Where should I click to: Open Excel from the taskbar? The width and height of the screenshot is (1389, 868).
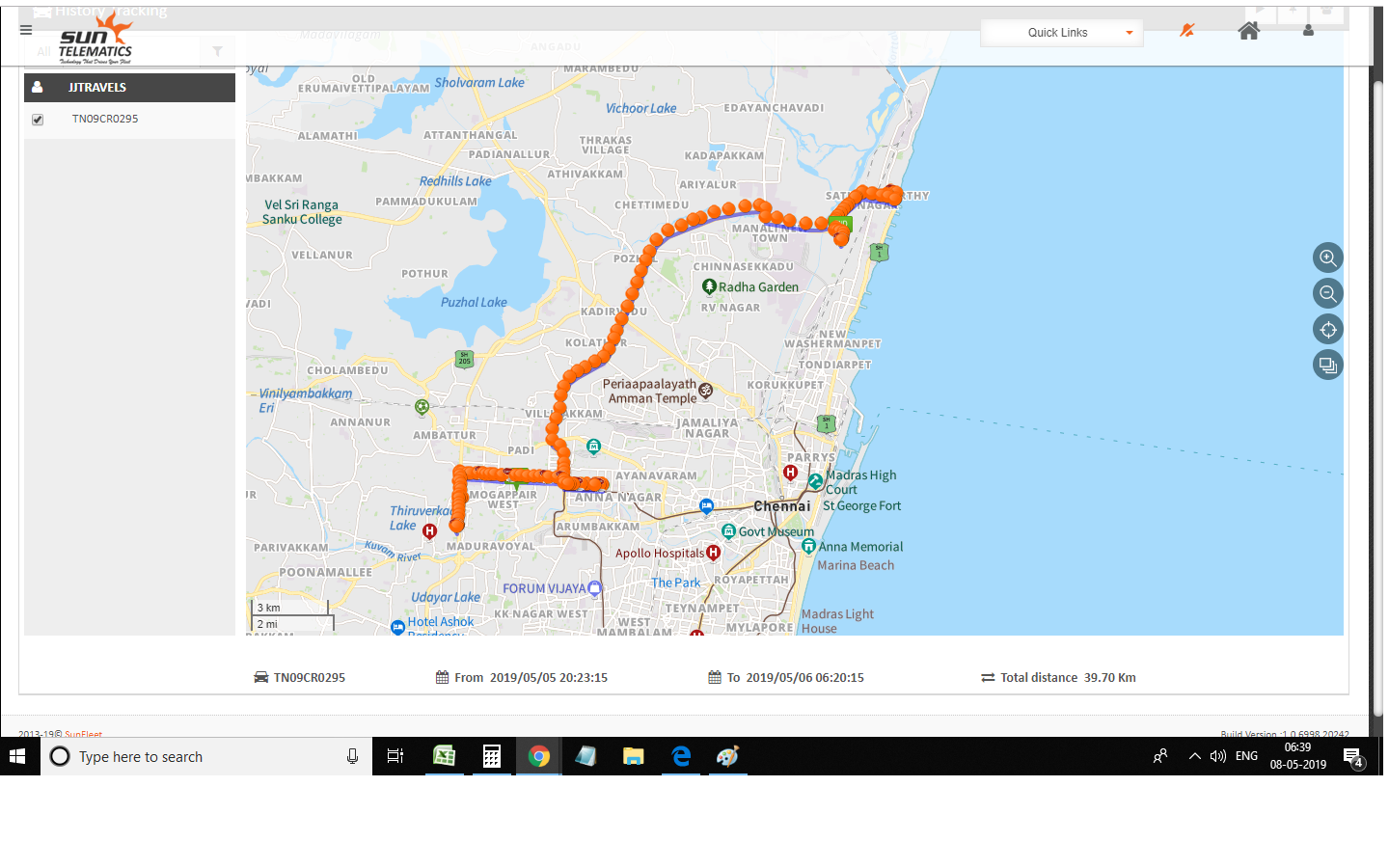[444, 757]
